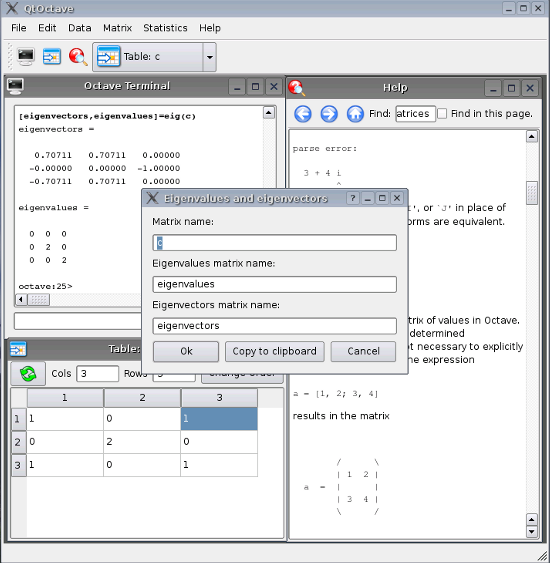Image resolution: width=550 pixels, height=563 pixels.
Task: Open the Help menu
Action: [x=210, y=28]
